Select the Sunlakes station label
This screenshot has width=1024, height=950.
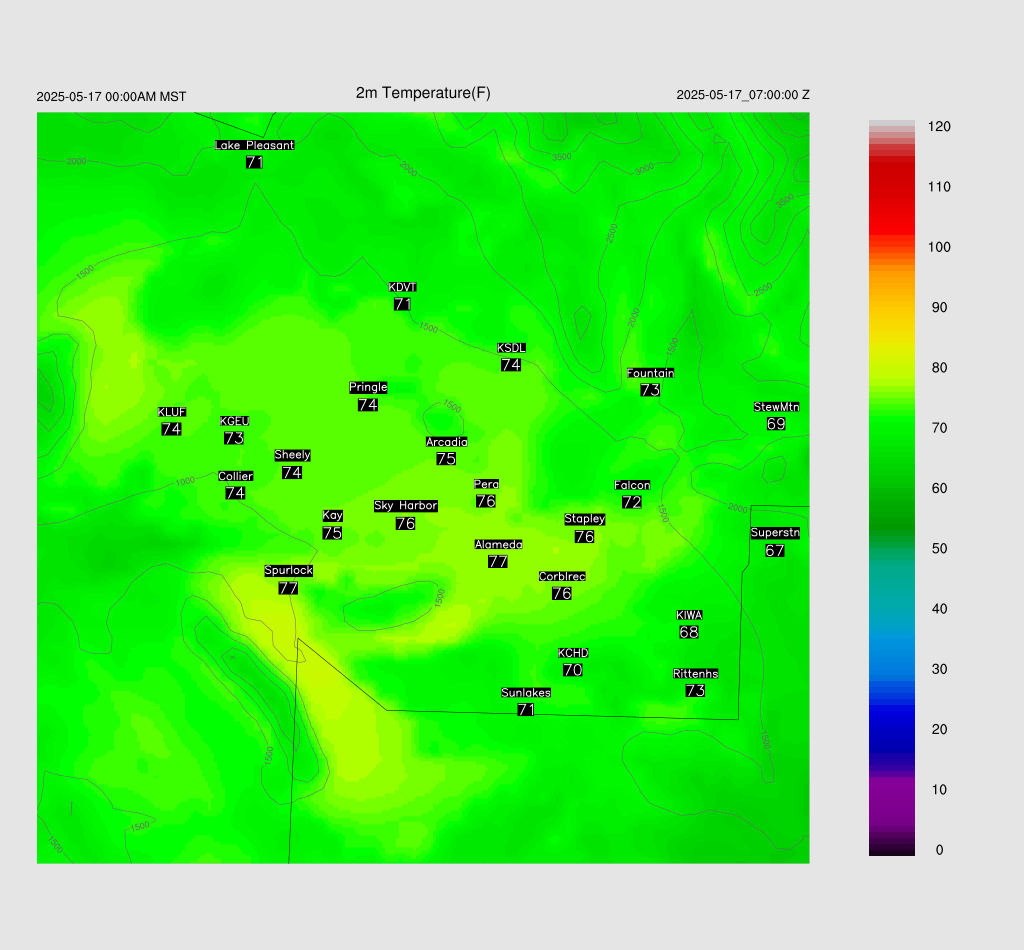pyautogui.click(x=526, y=693)
